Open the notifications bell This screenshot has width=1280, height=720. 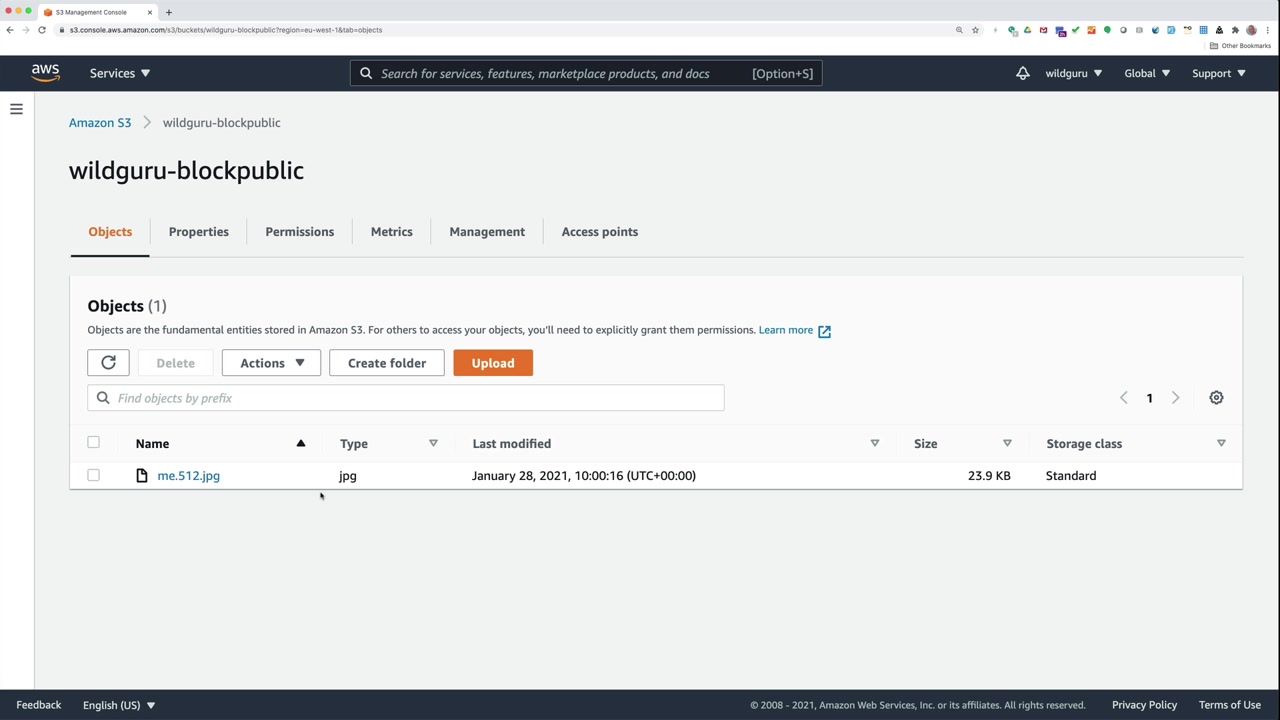pyautogui.click(x=1022, y=73)
